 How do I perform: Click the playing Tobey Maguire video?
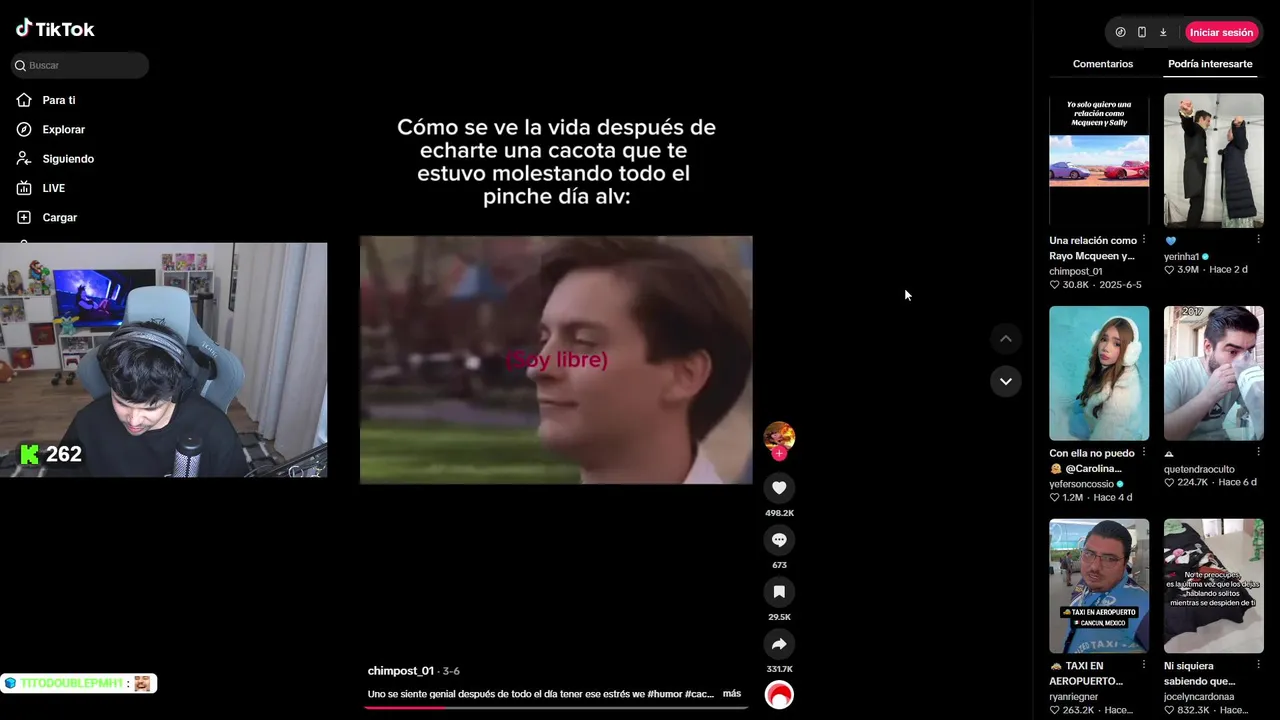click(556, 360)
